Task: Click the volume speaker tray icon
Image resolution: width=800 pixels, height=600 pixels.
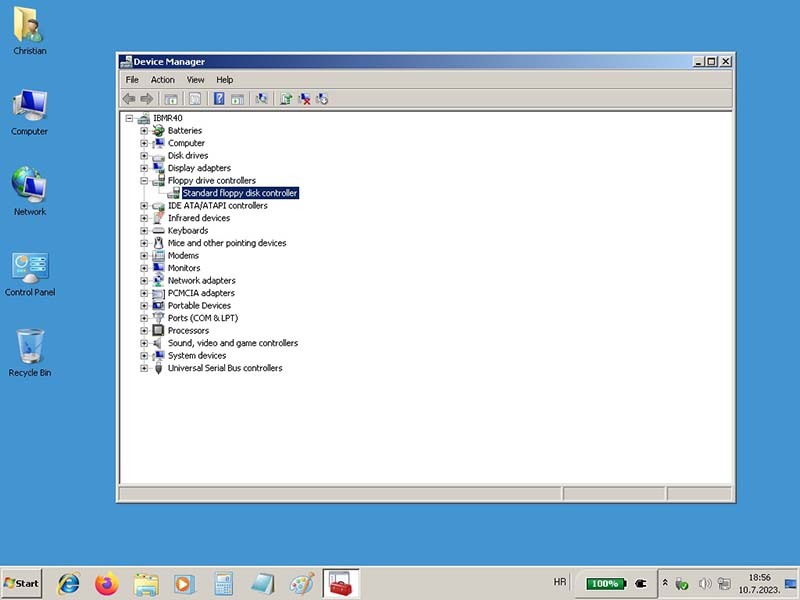Action: 705,583
